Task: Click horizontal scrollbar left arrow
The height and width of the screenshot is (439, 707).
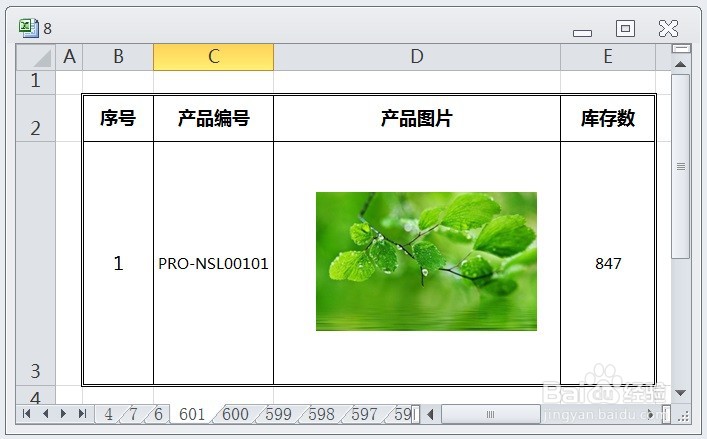Action: [x=431, y=414]
